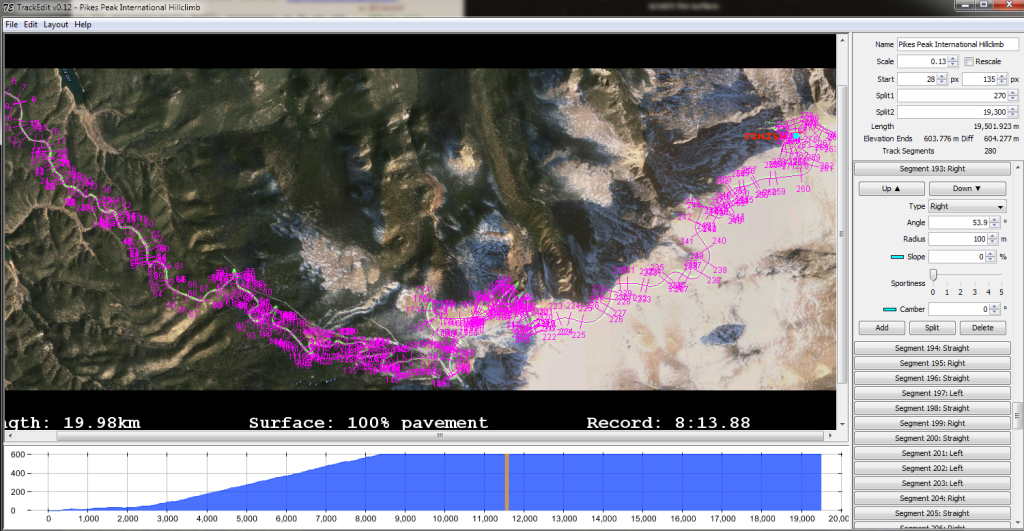
Task: Click the orange marker in elevation profile
Action: tap(506, 482)
